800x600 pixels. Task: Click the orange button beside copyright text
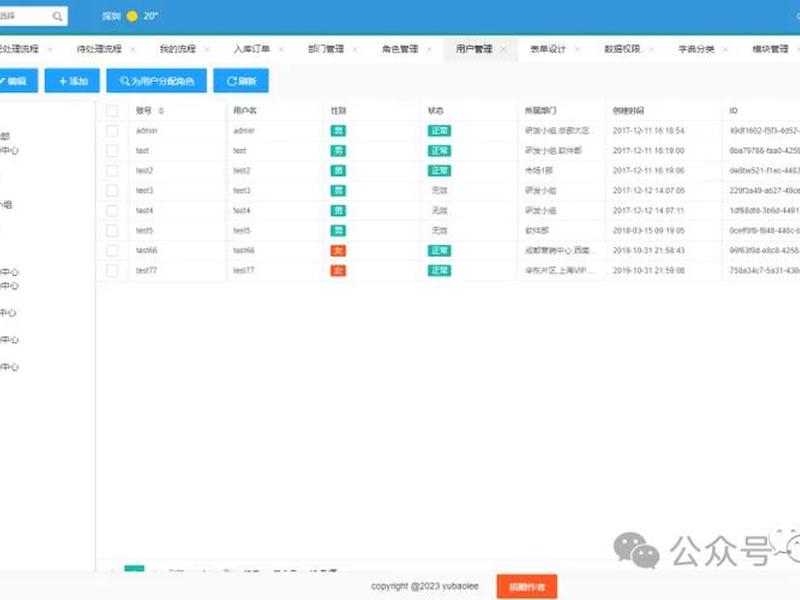(527, 586)
